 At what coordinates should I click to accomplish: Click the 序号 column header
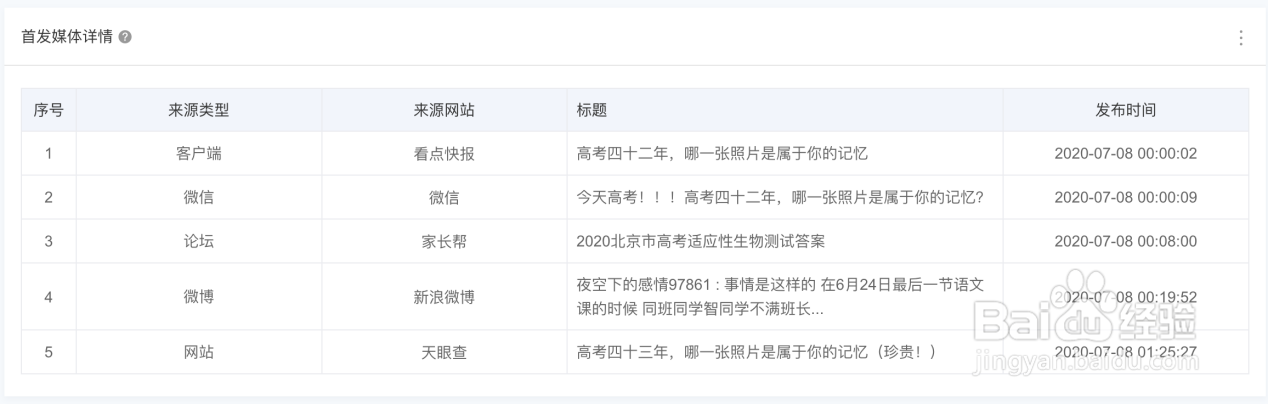coord(48,110)
